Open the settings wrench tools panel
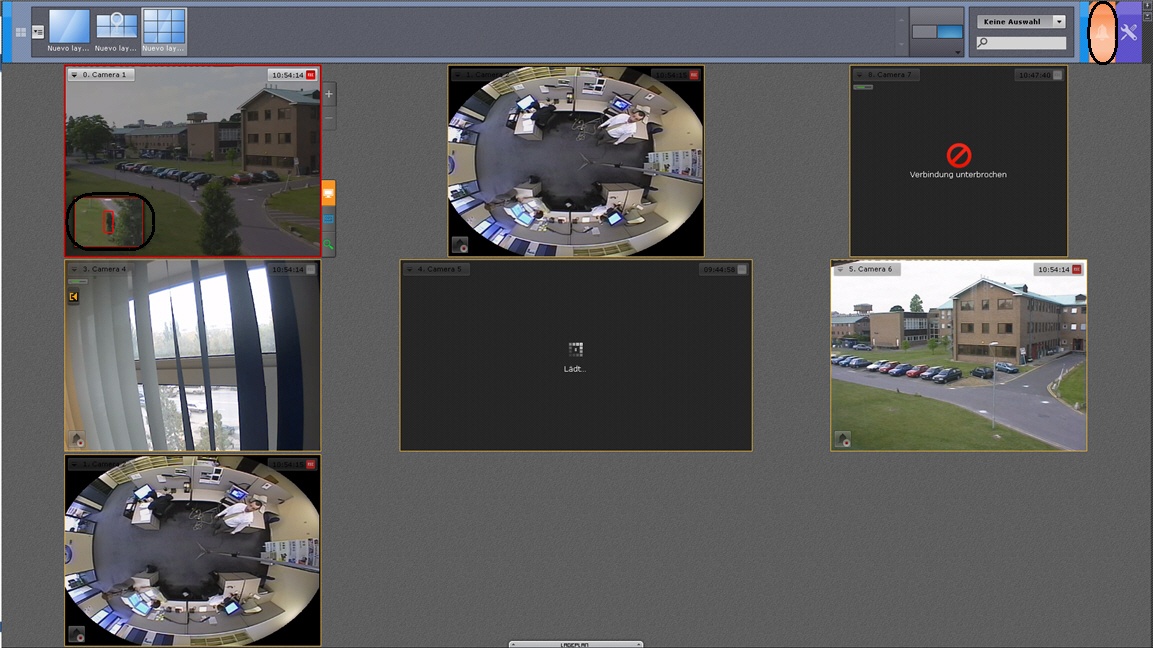Image resolution: width=1153 pixels, height=648 pixels. click(x=1129, y=33)
